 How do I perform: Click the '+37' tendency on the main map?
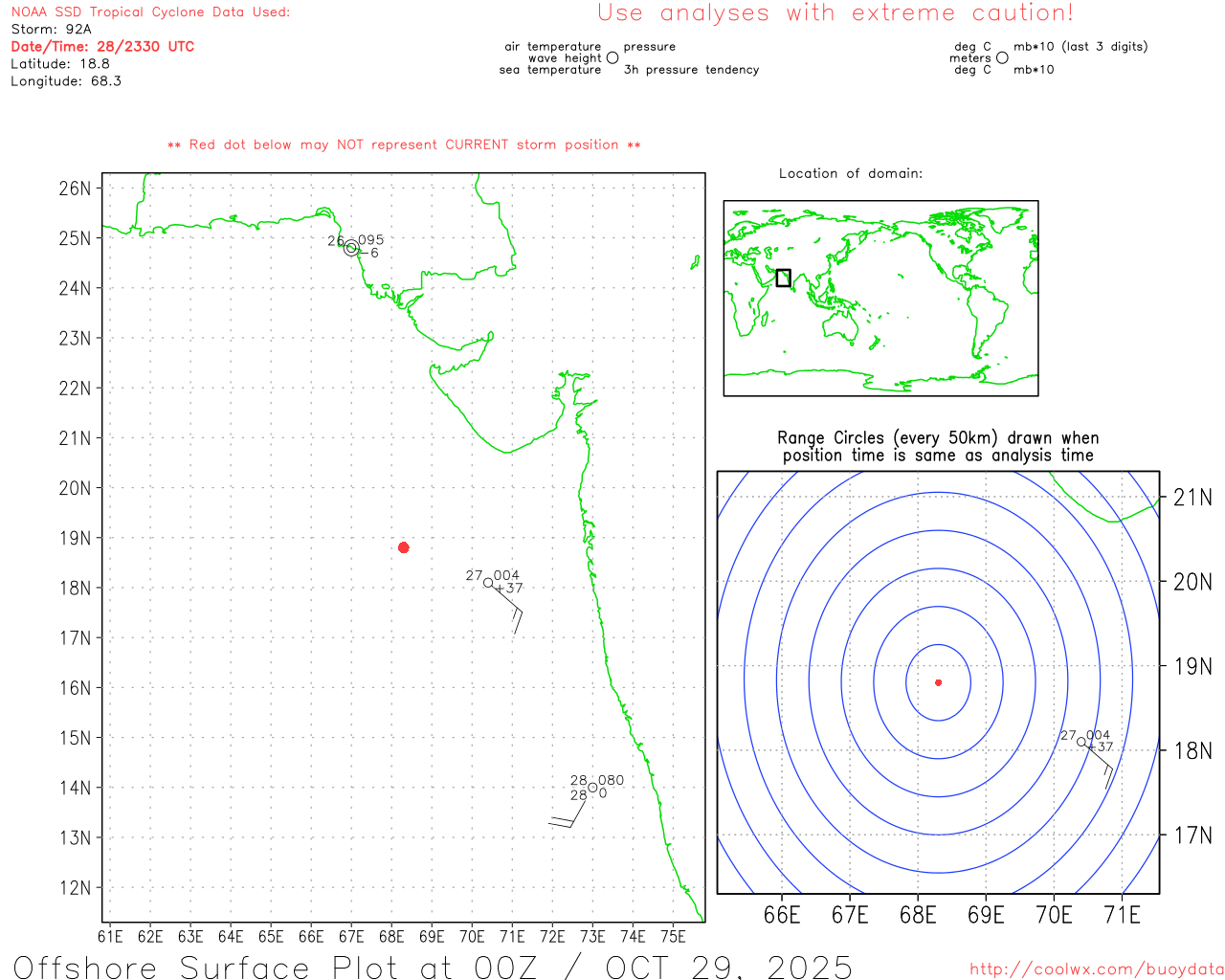click(x=509, y=589)
